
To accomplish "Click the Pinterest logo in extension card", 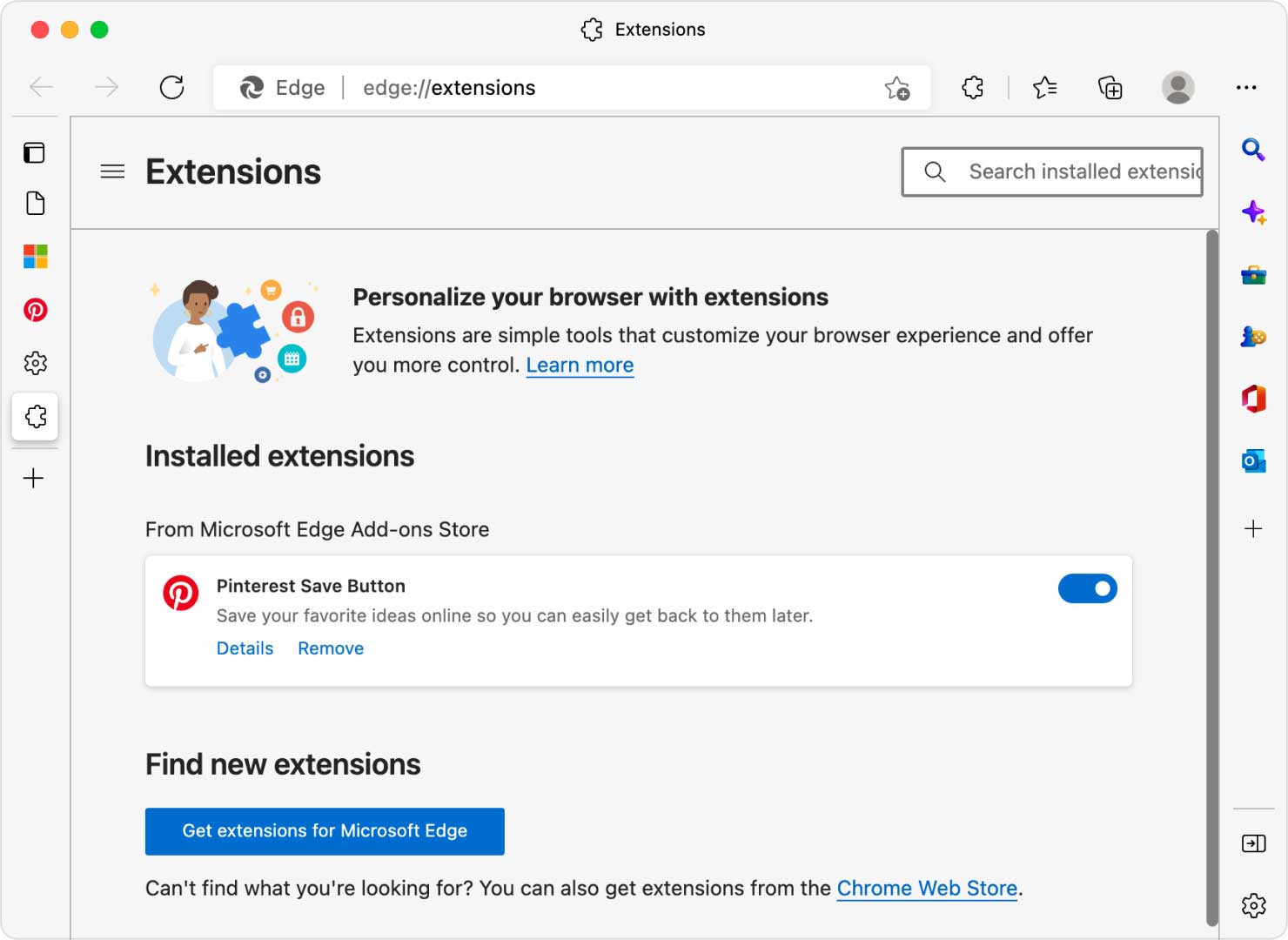I will [x=181, y=593].
